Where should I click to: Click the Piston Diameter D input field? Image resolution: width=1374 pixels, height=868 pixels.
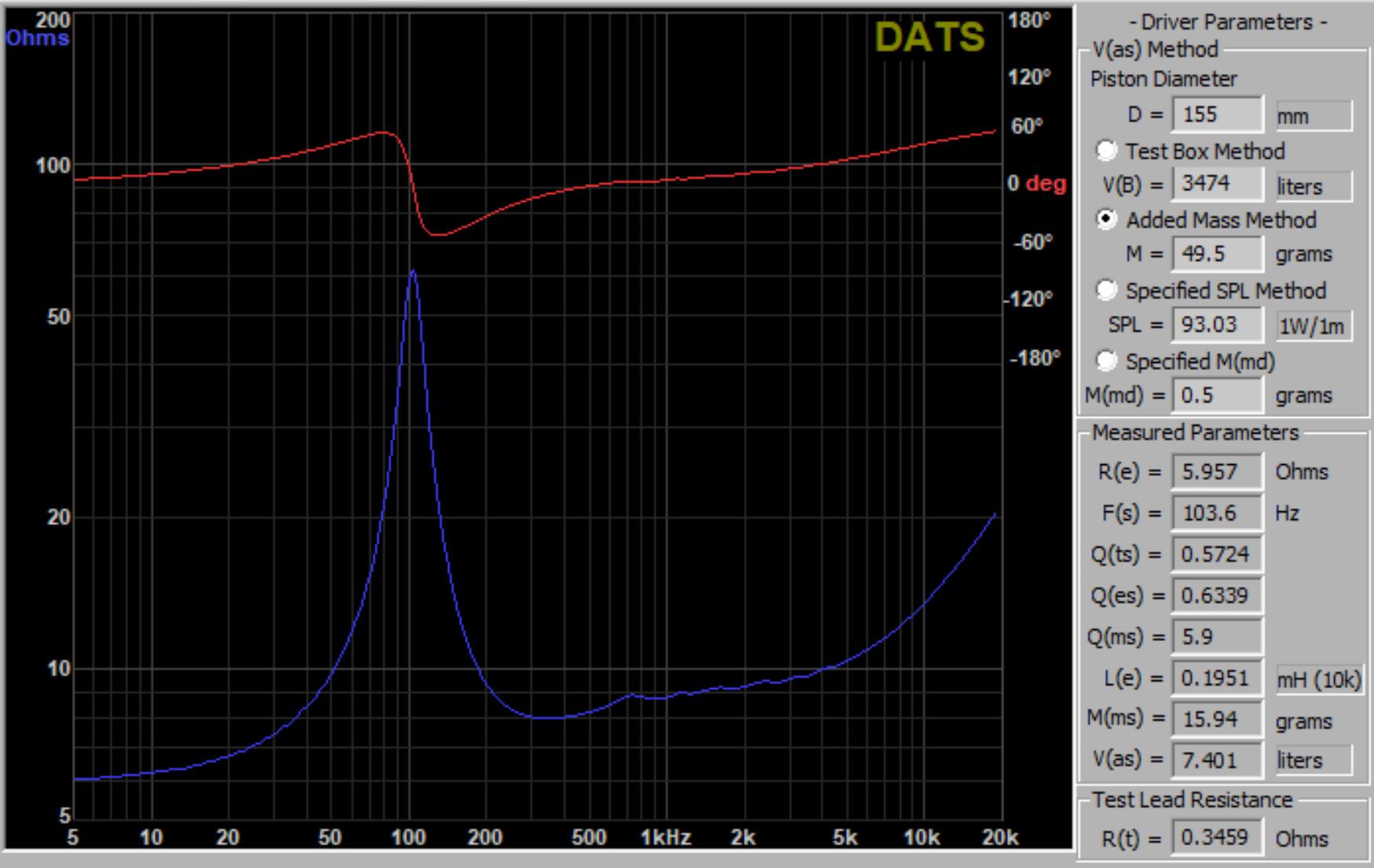(x=1218, y=115)
